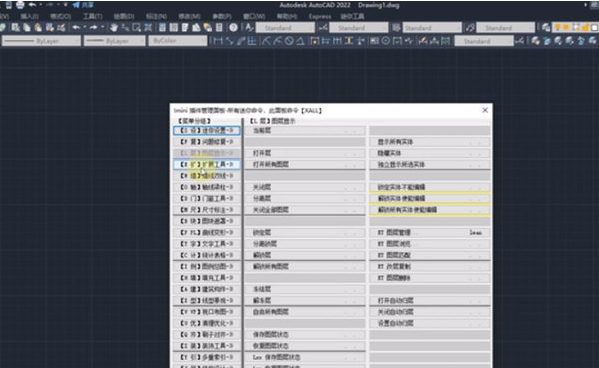This screenshot has height=368, width=599.
Task: Close the plugin management panel dialog
Action: [x=485, y=110]
